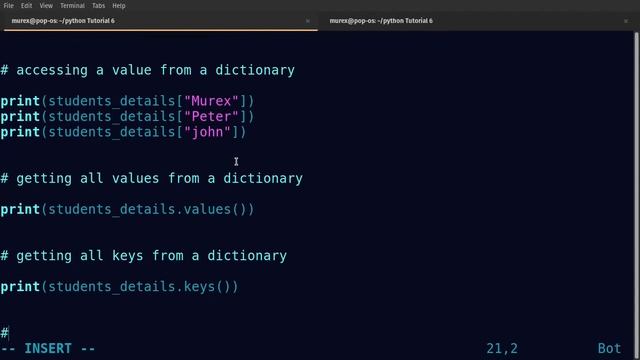Screen dimensions: 640x360
Task: Open the Help menu
Action: point(119,6)
